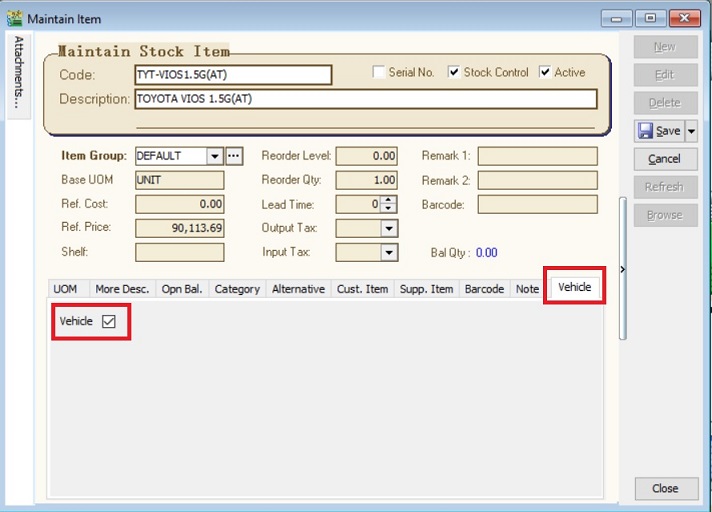Viewport: 712px width, 512px height.
Task: Expand the Input Tax dropdown
Action: coord(389,253)
